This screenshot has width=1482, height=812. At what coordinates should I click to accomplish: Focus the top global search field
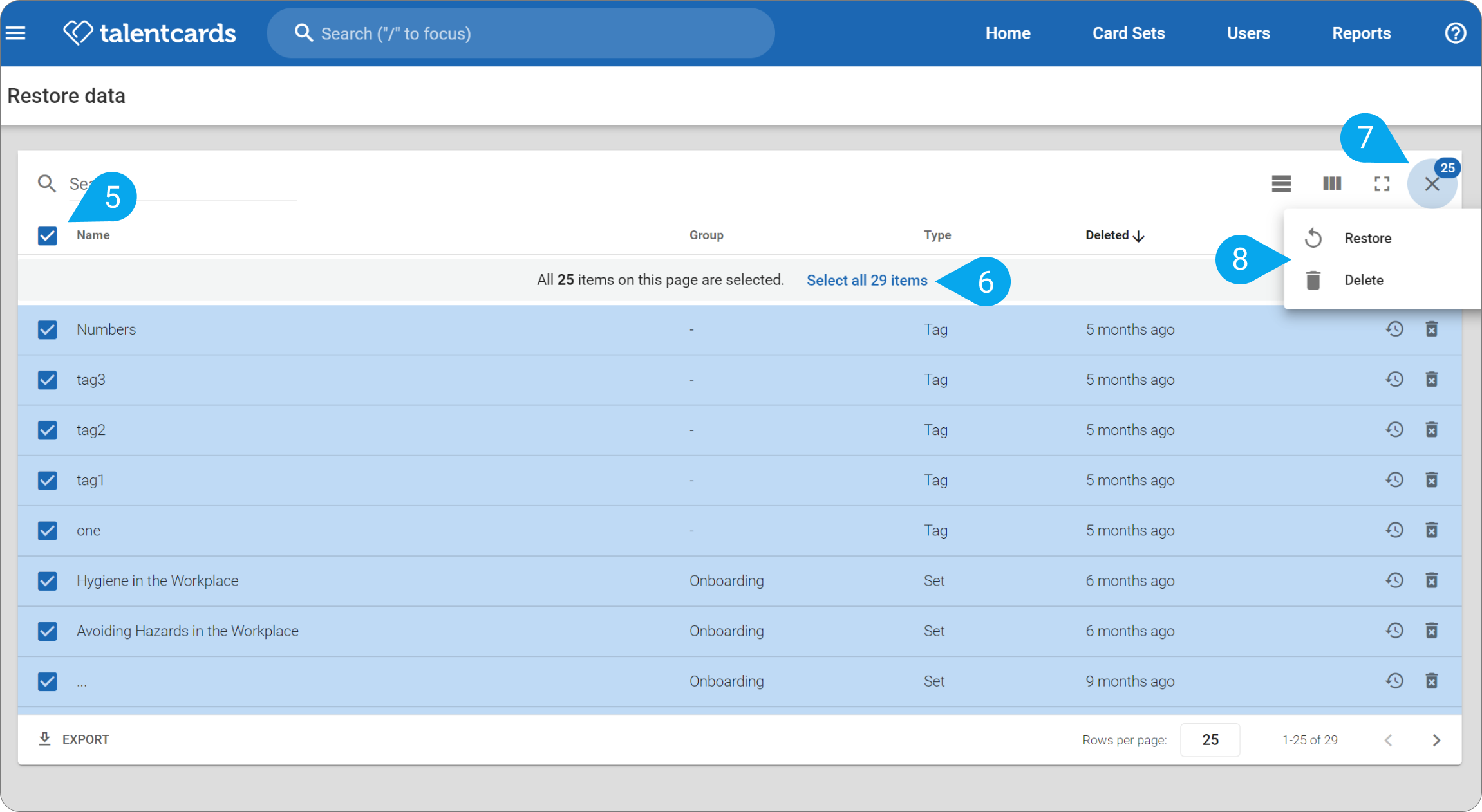521,33
